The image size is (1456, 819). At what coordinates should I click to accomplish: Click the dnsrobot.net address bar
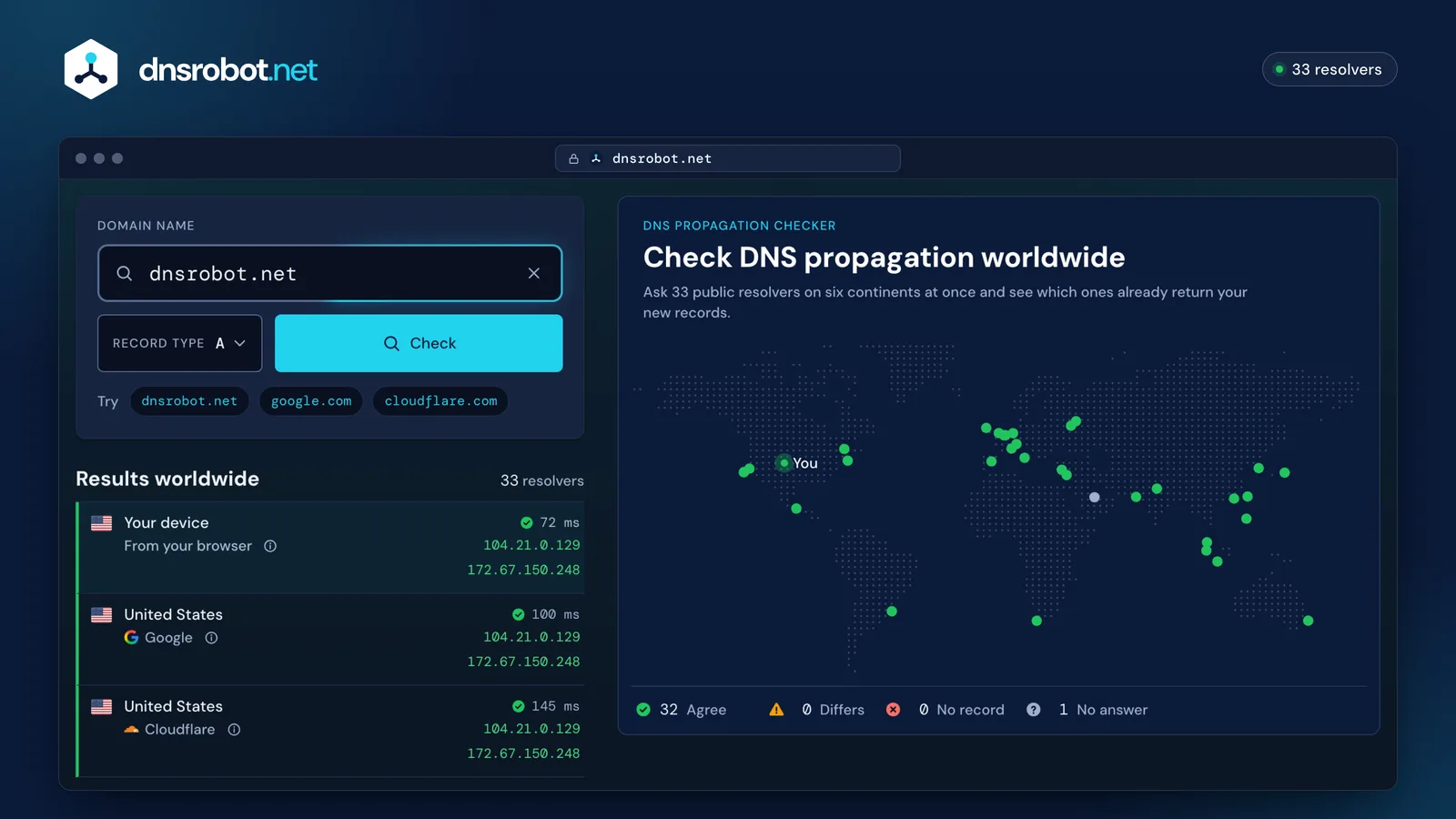click(728, 158)
